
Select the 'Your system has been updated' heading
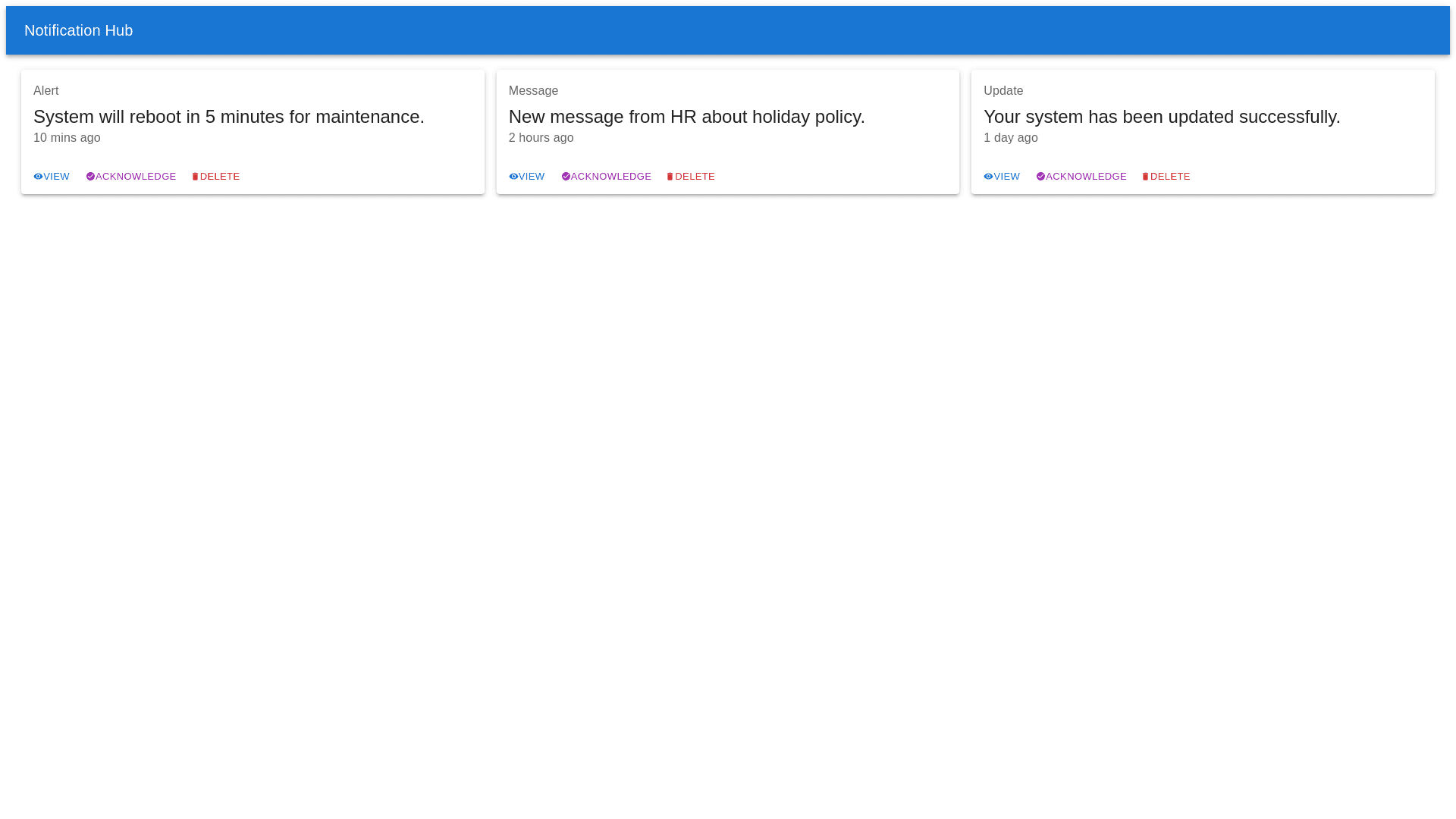pyautogui.click(x=1162, y=117)
